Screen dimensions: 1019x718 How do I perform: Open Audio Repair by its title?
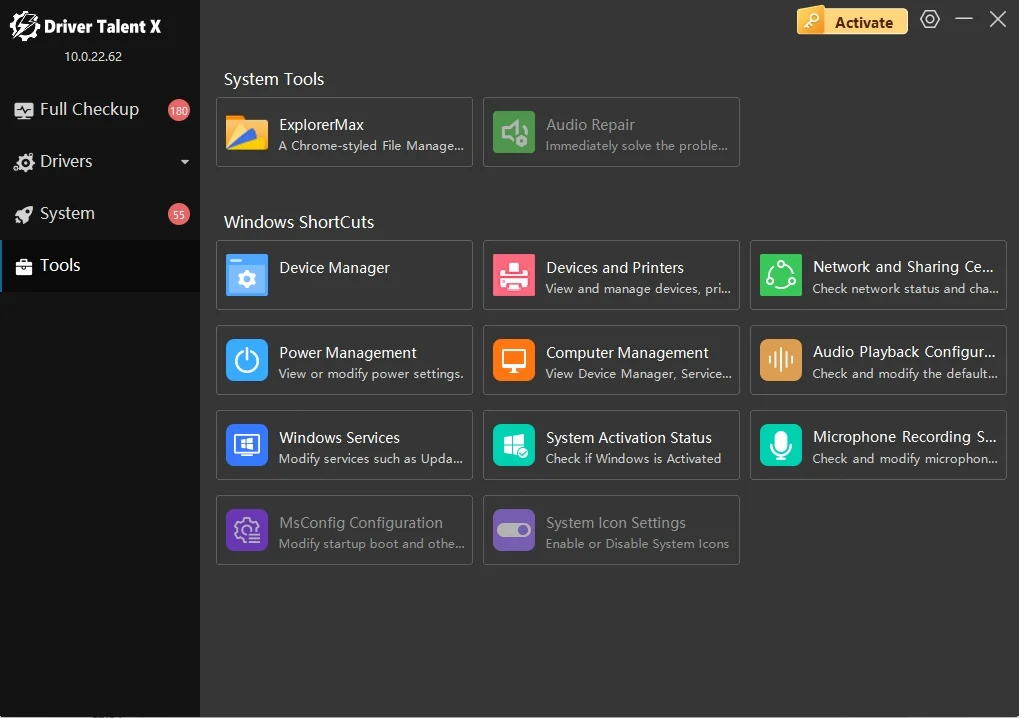[590, 125]
